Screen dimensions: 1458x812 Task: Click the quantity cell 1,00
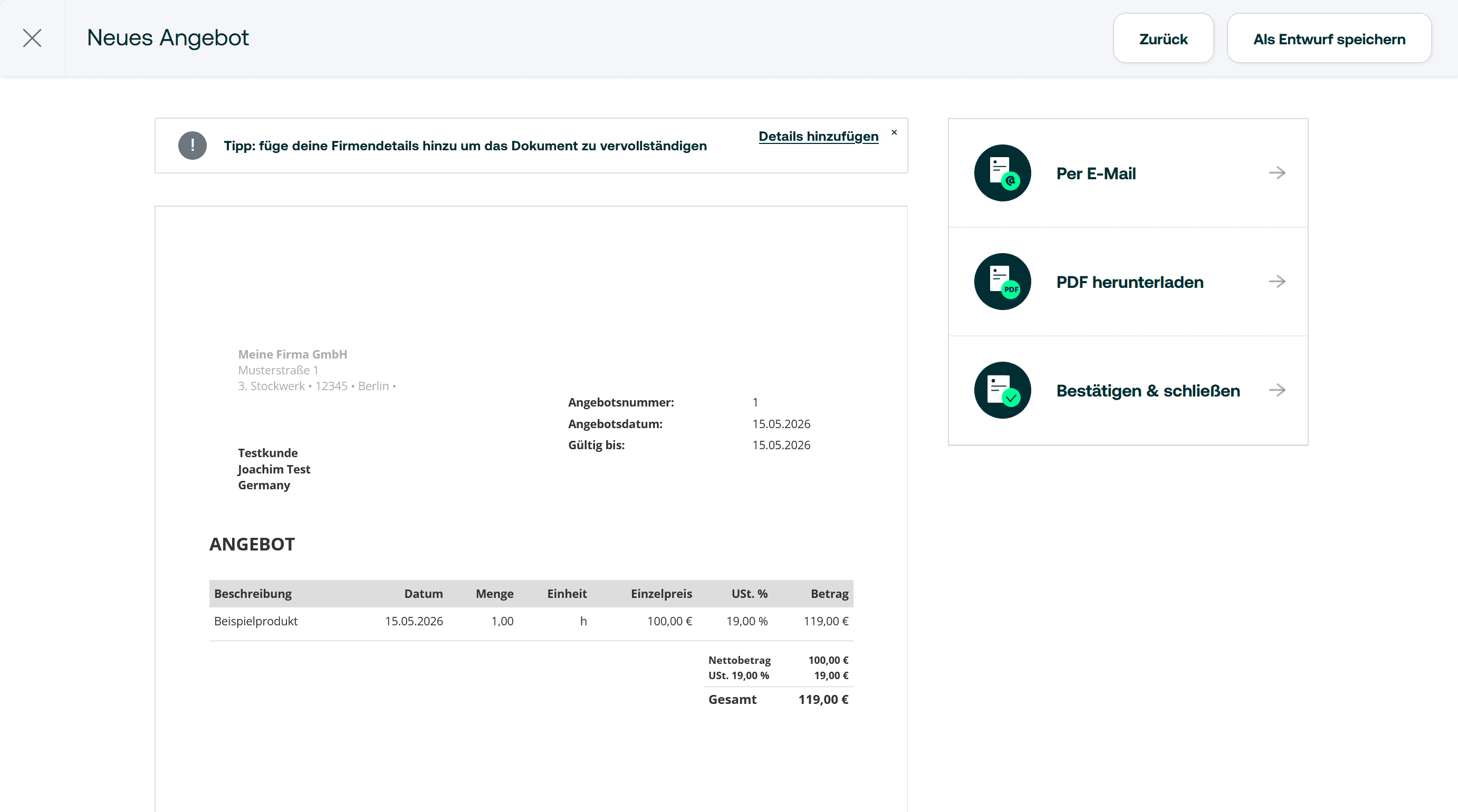click(x=502, y=621)
